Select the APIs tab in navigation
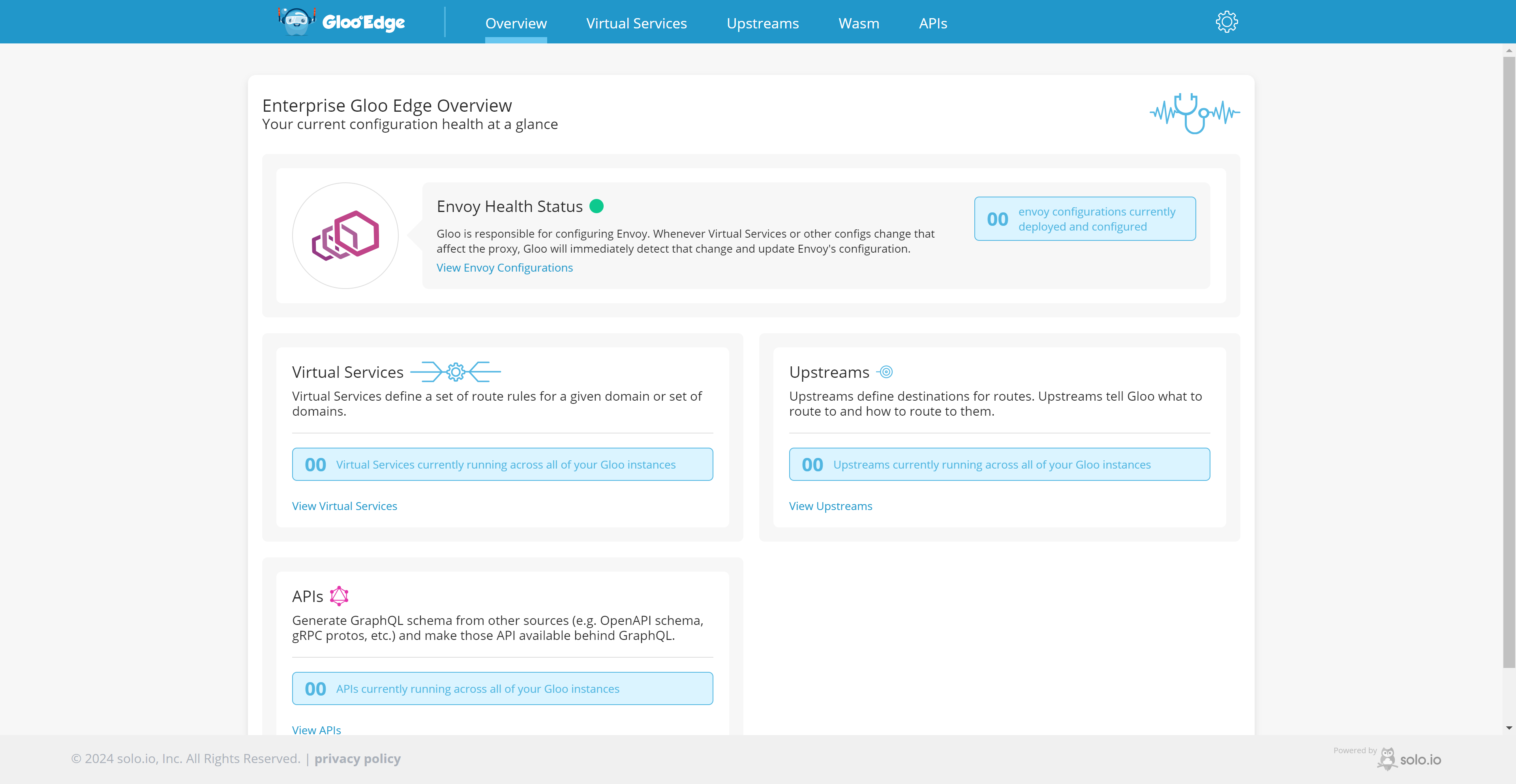 click(x=933, y=24)
